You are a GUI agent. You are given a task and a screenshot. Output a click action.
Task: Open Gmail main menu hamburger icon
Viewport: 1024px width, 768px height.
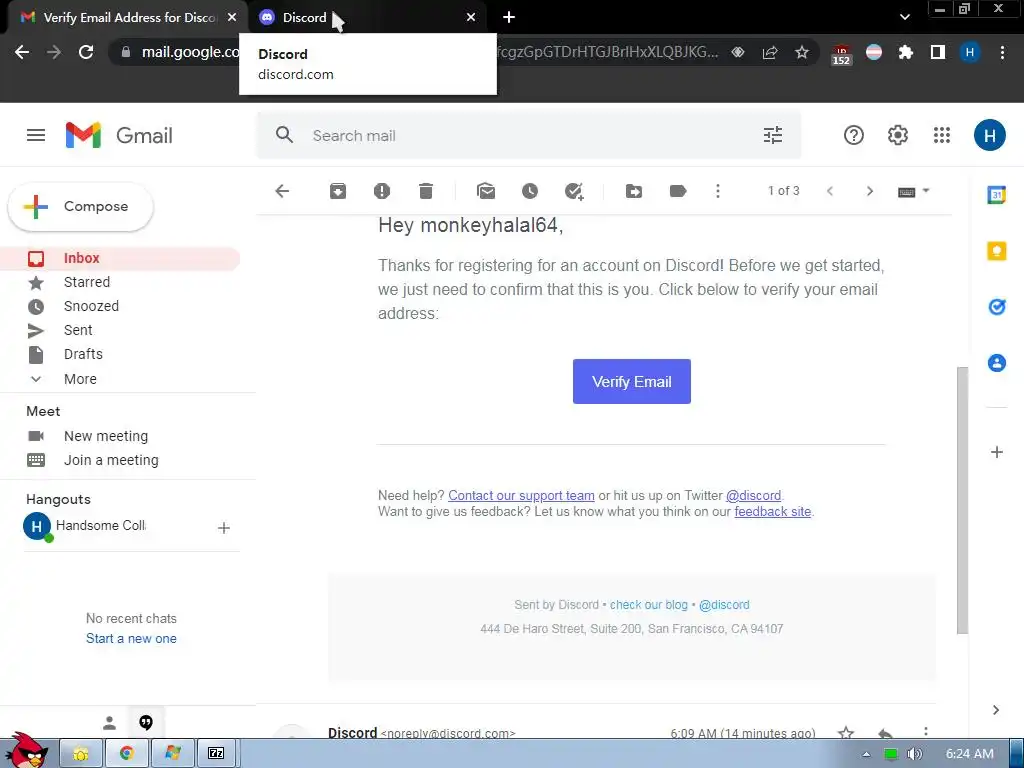point(36,135)
